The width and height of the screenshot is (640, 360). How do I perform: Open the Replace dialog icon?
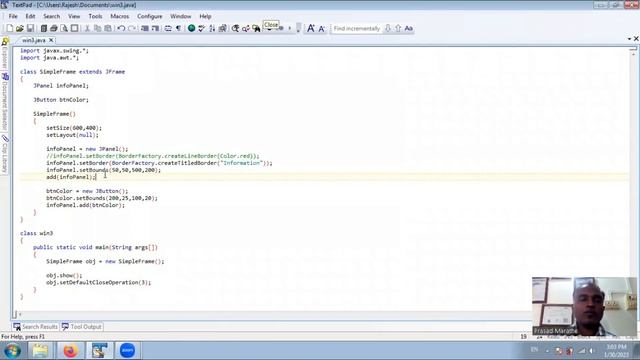tap(246, 29)
